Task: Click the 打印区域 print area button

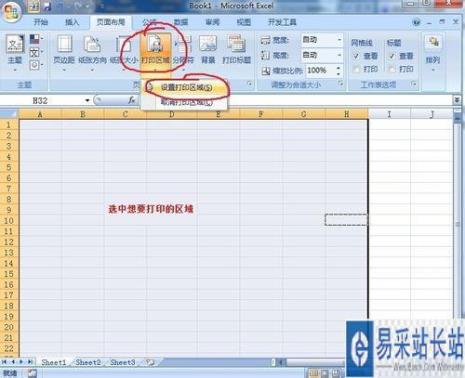Action: (x=155, y=52)
